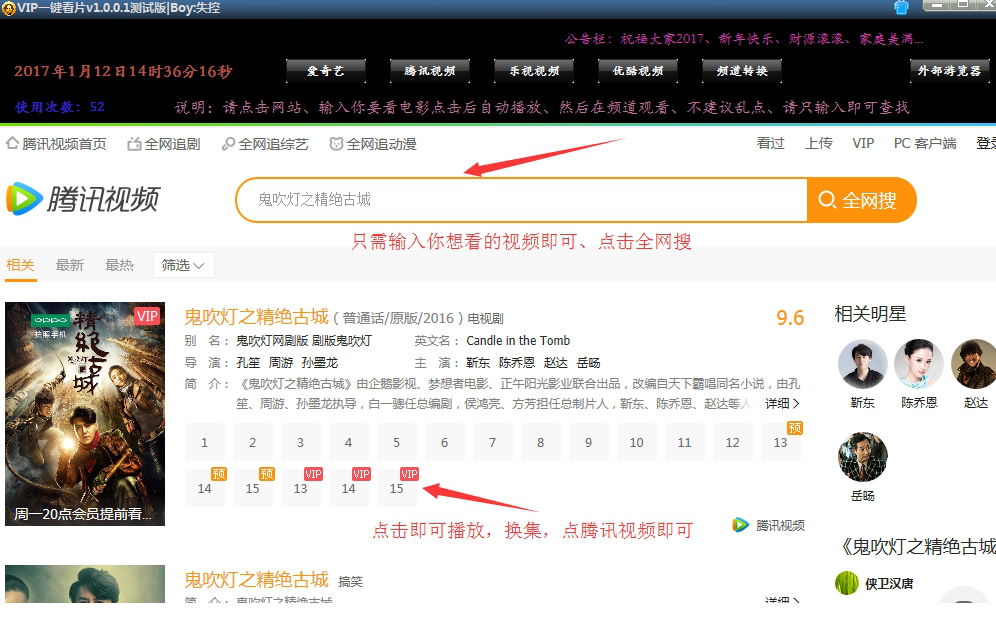Image resolution: width=996 pixels, height=627 pixels.
Task: Play preview episode 13 with 预 badge
Action: [x=781, y=442]
